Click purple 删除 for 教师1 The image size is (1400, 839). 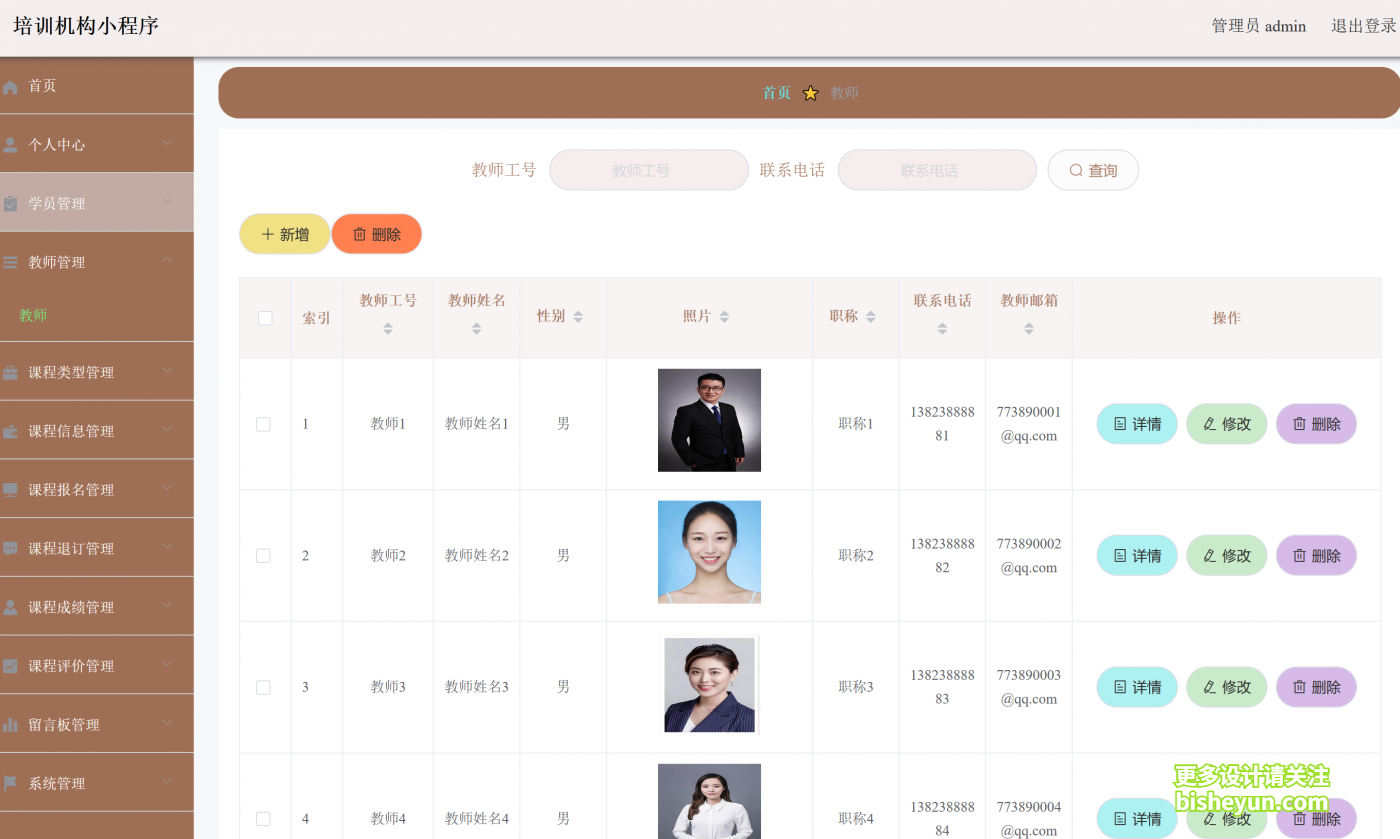coord(1316,424)
